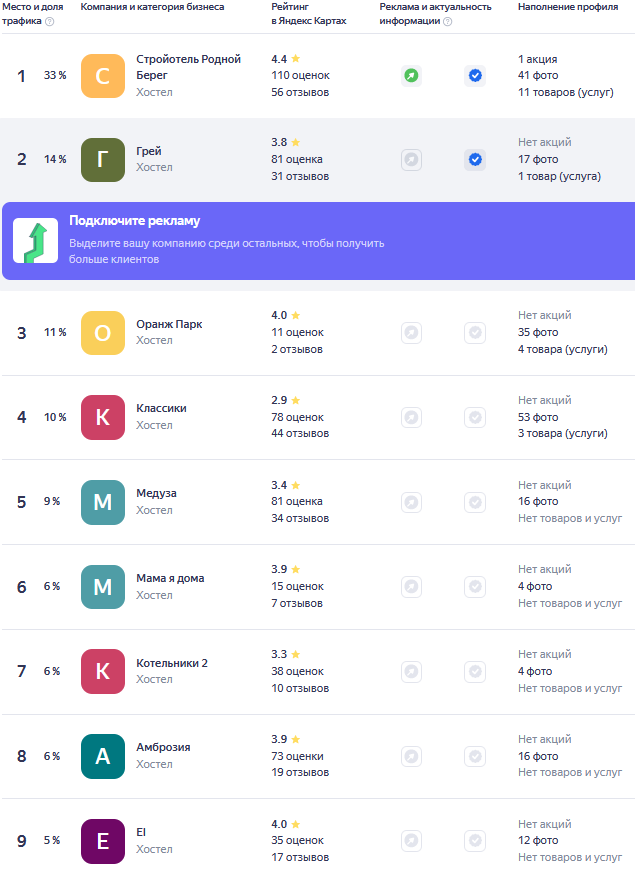Click the grey verification checkmark for El

475,840
